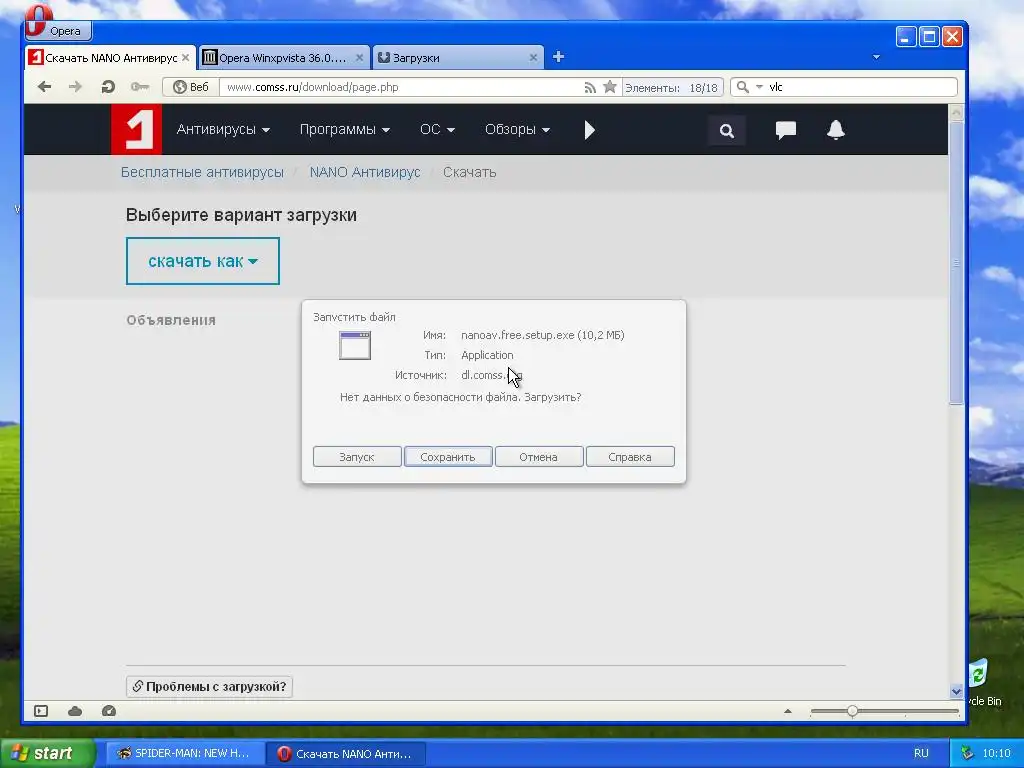
Task: Go forward with the forward arrow
Action: [76, 87]
